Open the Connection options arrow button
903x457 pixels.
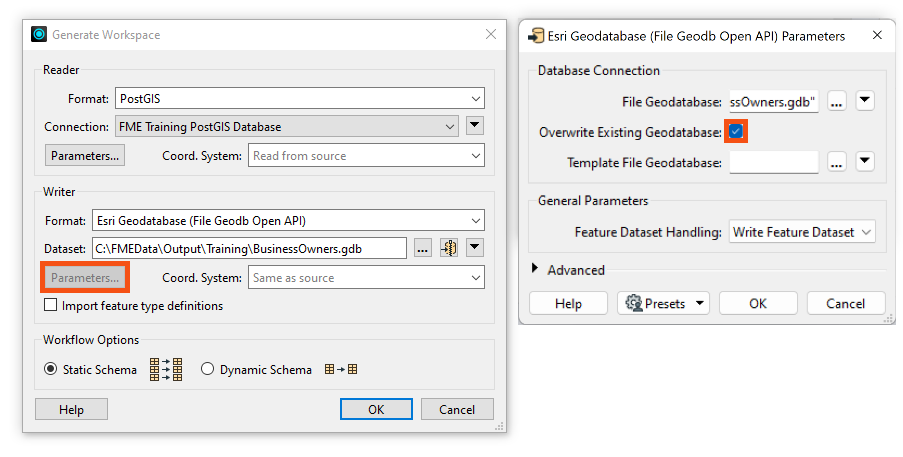click(475, 125)
